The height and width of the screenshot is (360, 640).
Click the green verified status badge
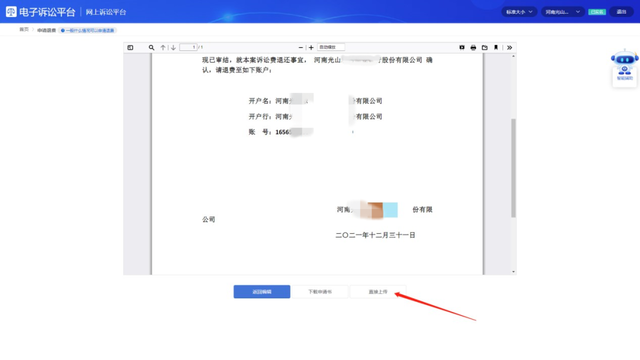point(597,12)
